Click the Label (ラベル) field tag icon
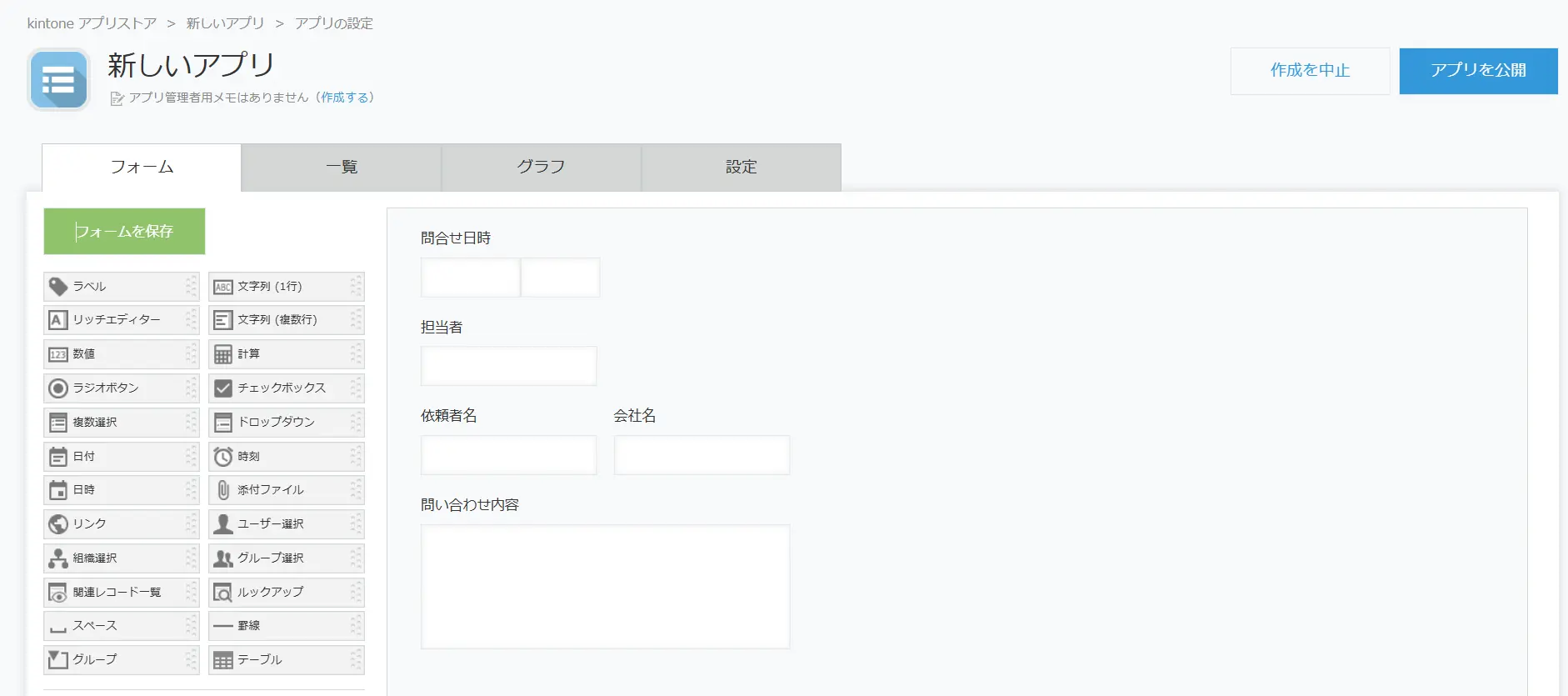Image resolution: width=1568 pixels, height=696 pixels. 57,287
